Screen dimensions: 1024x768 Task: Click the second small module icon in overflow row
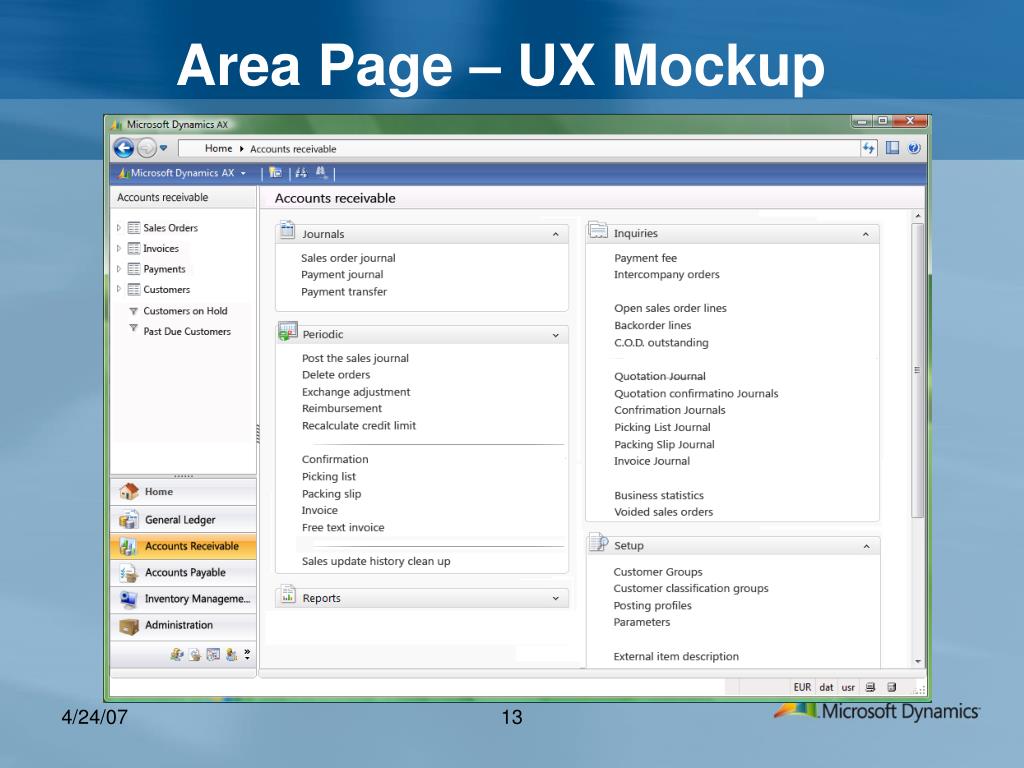[195, 654]
